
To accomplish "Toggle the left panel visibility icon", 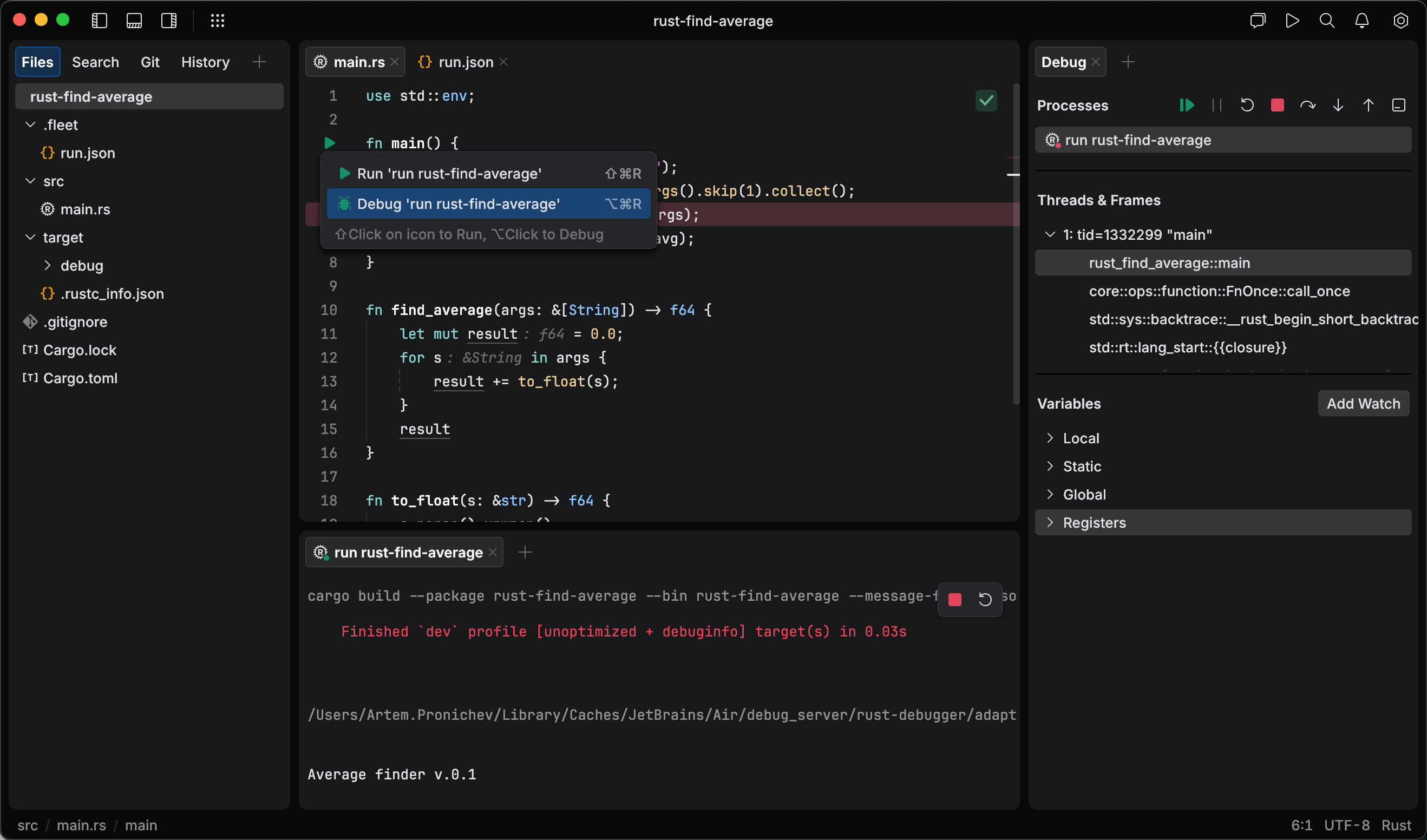I will 99,21.
